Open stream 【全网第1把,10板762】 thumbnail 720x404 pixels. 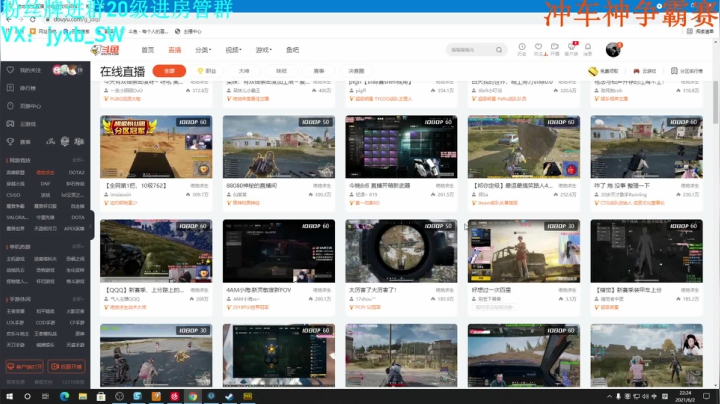[156, 146]
